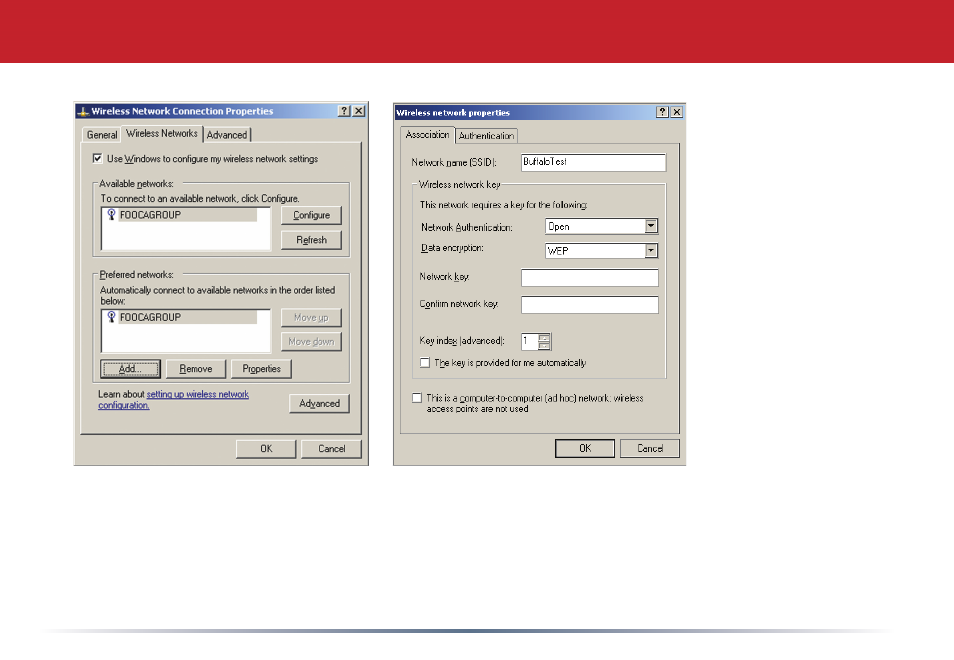
Task: Click the Add... button under Preferred networks
Action: 130,369
